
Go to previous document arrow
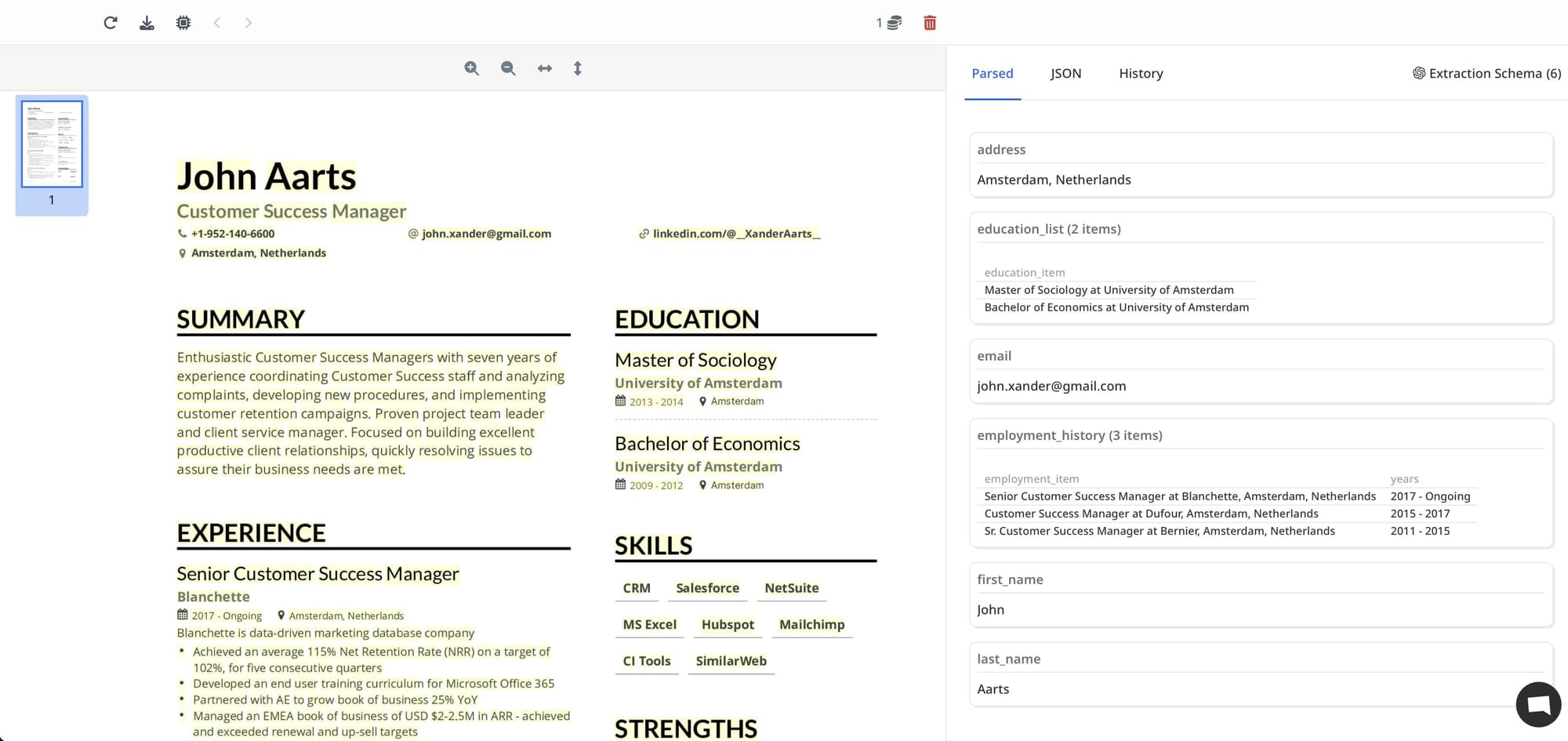click(217, 23)
